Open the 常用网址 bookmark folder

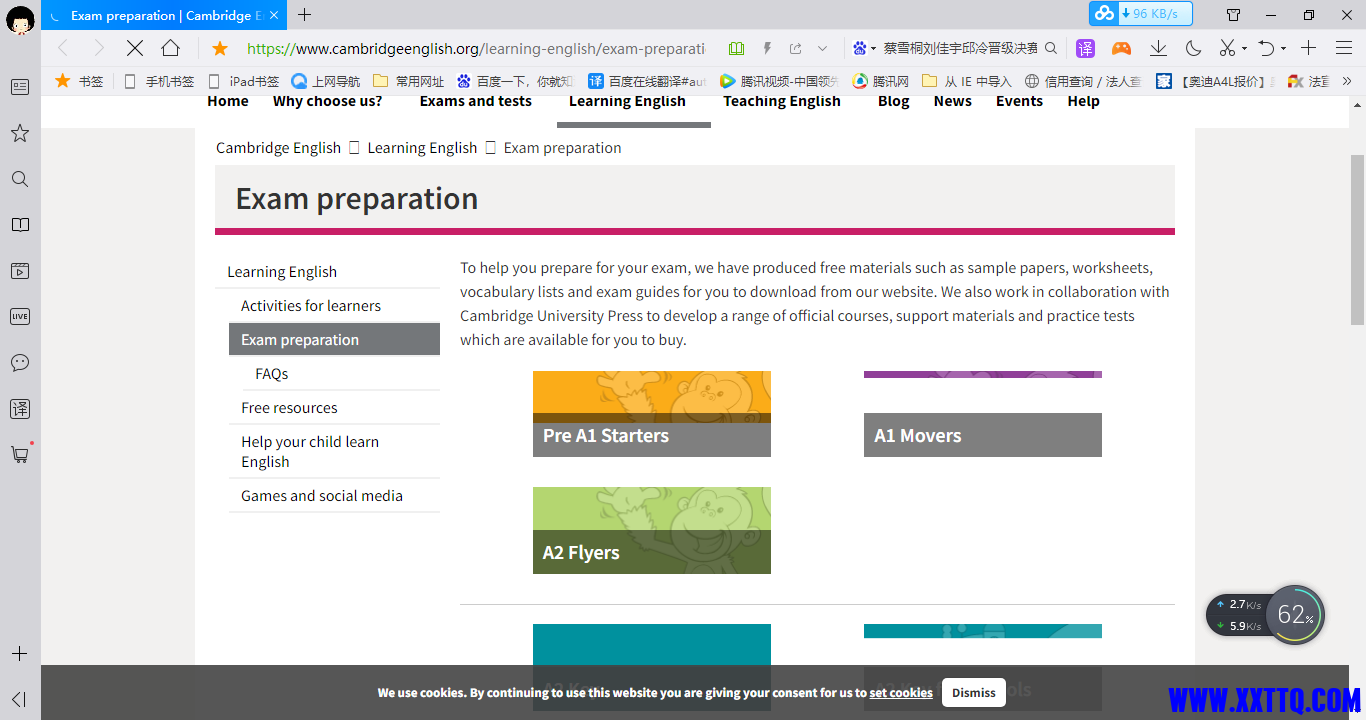[408, 81]
